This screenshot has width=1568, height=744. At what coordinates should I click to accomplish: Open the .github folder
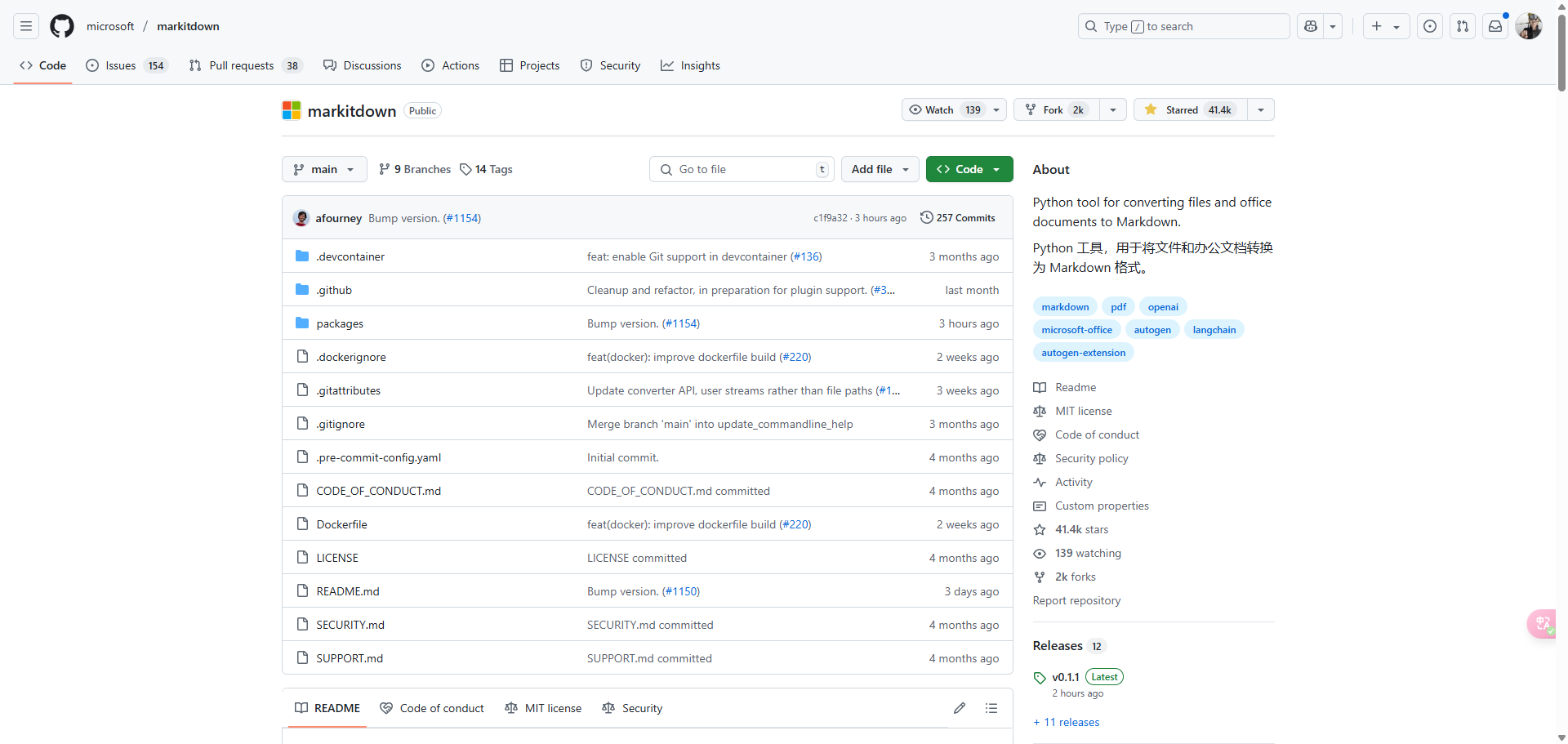[334, 290]
